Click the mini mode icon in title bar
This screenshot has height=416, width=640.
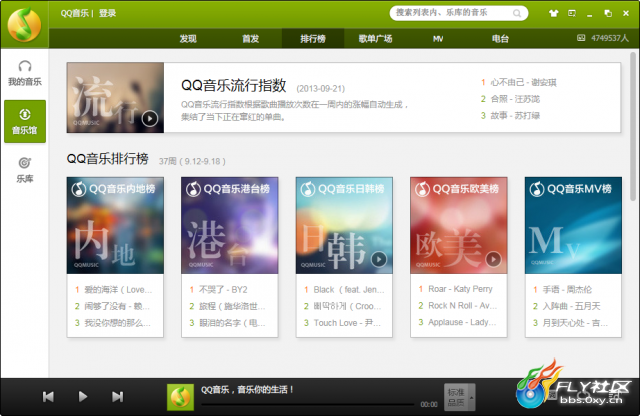pos(572,13)
